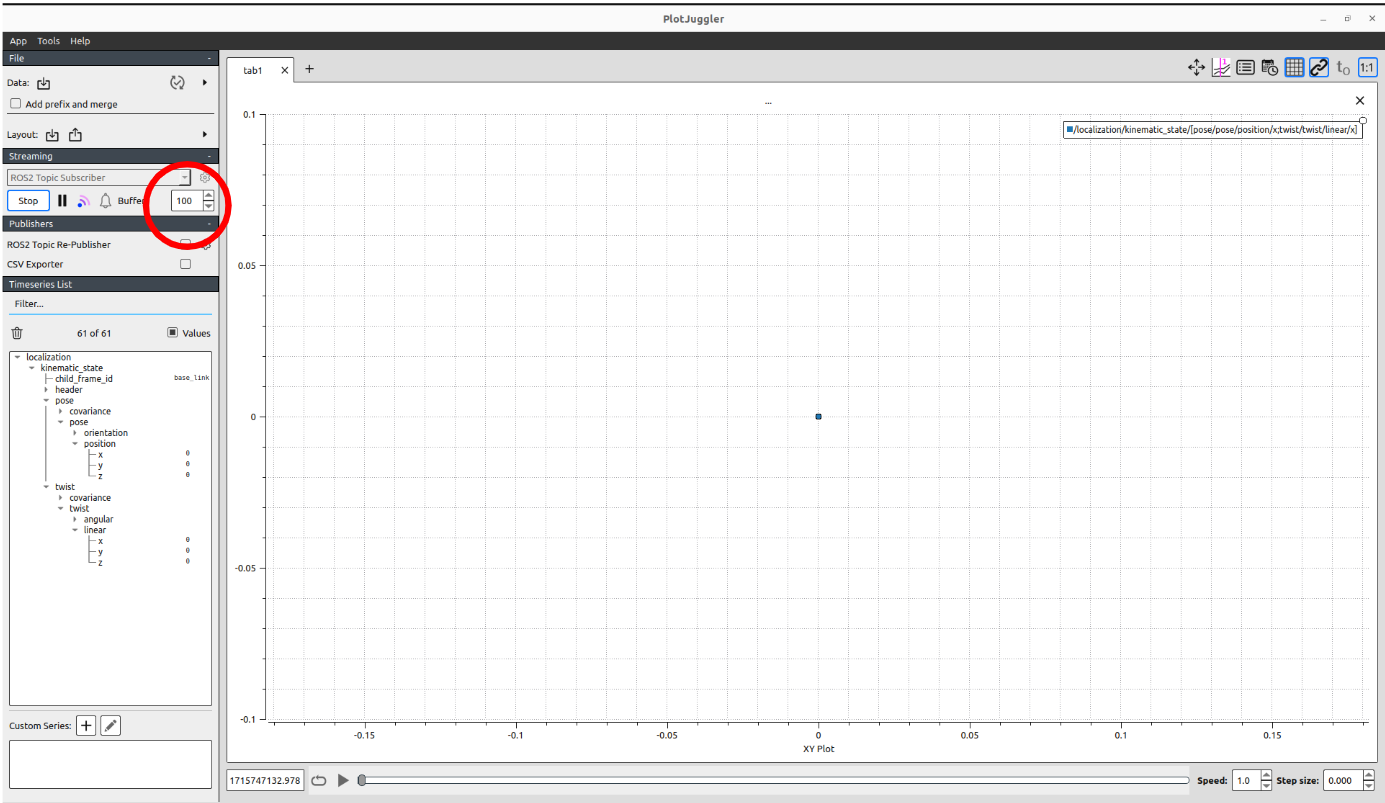
Task: Select the tab1 plot tab
Action: pyautogui.click(x=253, y=71)
